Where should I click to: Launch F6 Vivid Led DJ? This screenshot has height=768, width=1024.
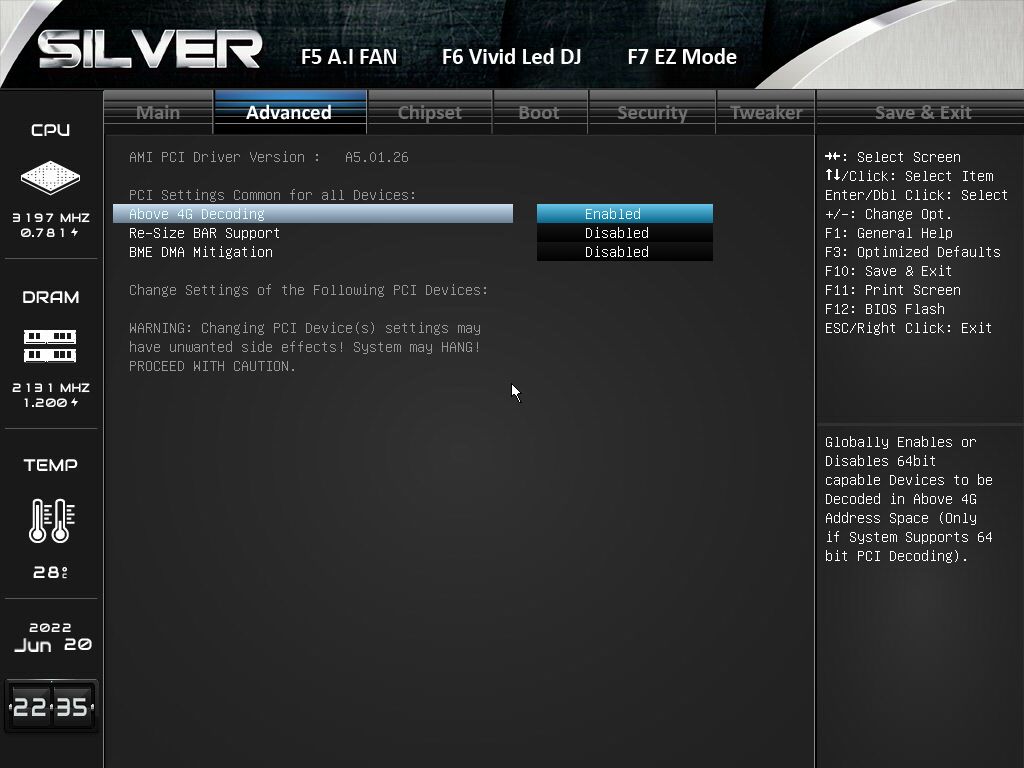511,57
